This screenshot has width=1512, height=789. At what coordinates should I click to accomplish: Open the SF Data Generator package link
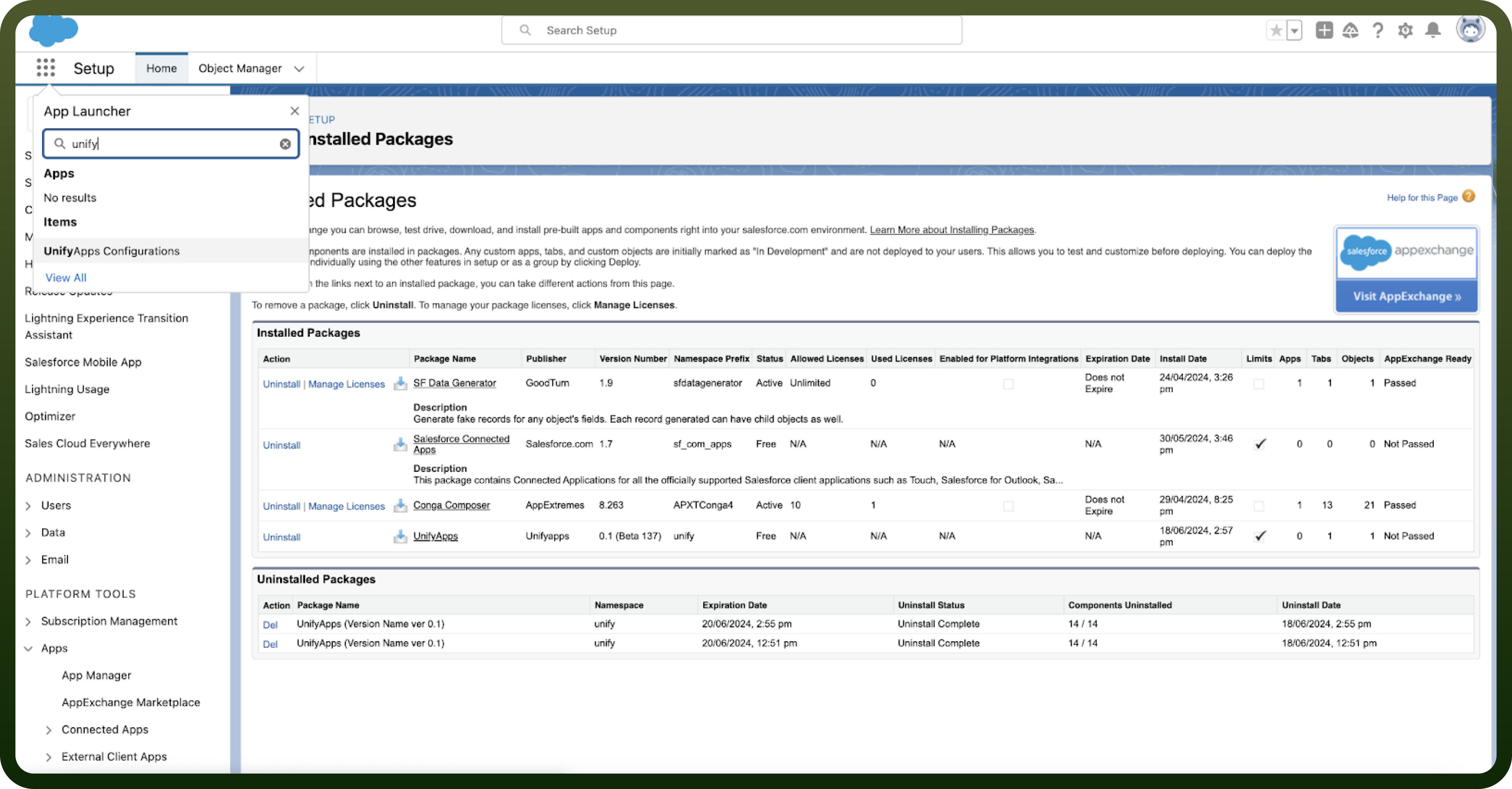454,383
